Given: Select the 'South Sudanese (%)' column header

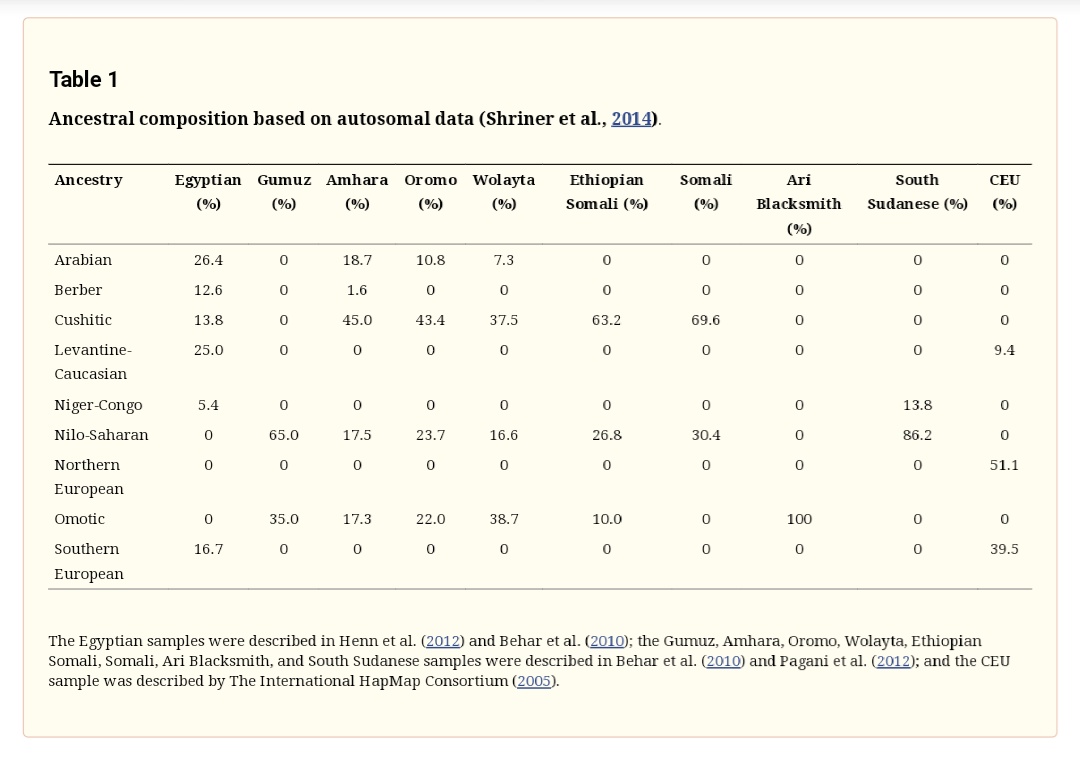Looking at the screenshot, I should click(x=917, y=191).
